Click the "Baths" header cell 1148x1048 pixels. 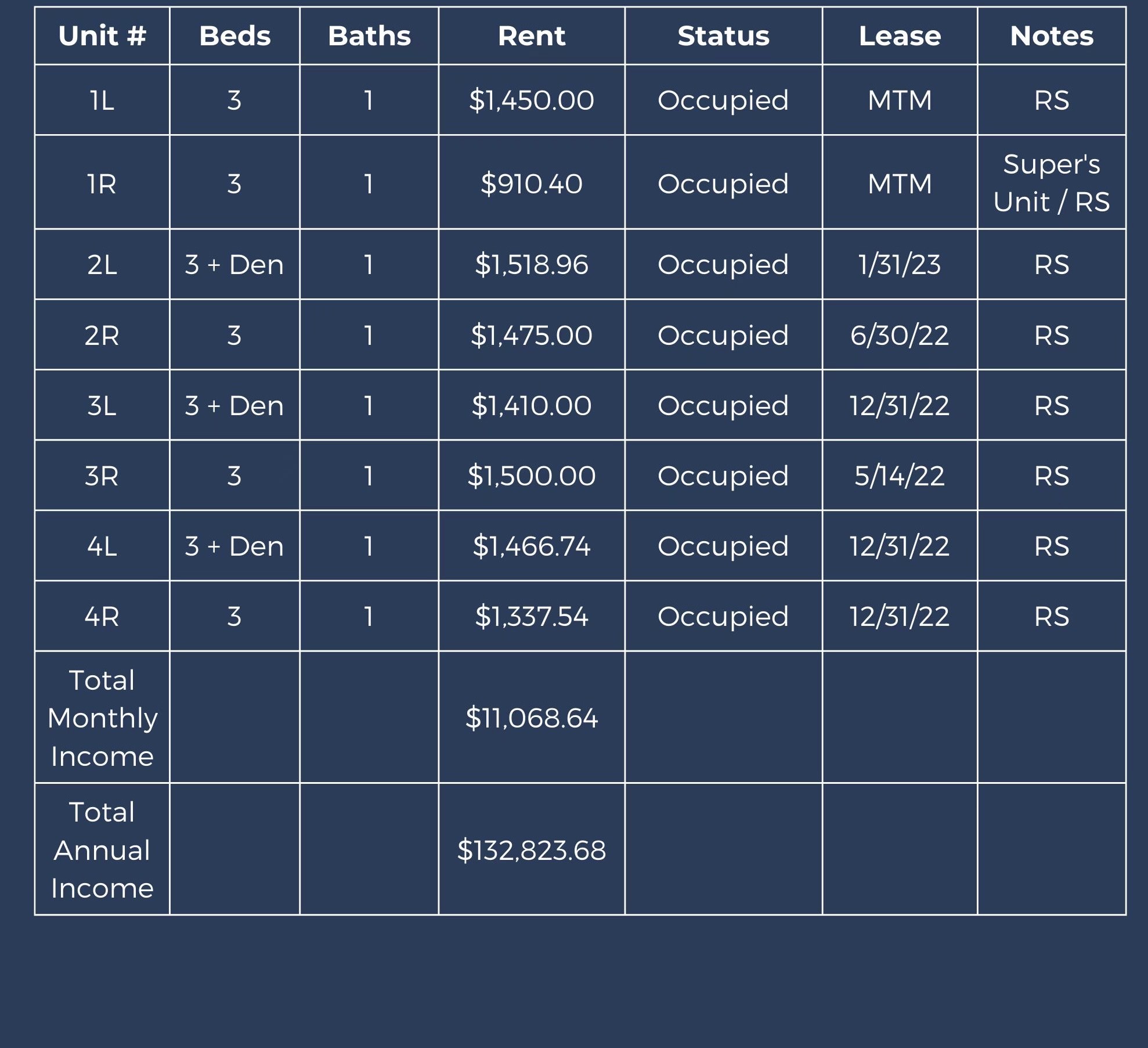click(x=369, y=36)
